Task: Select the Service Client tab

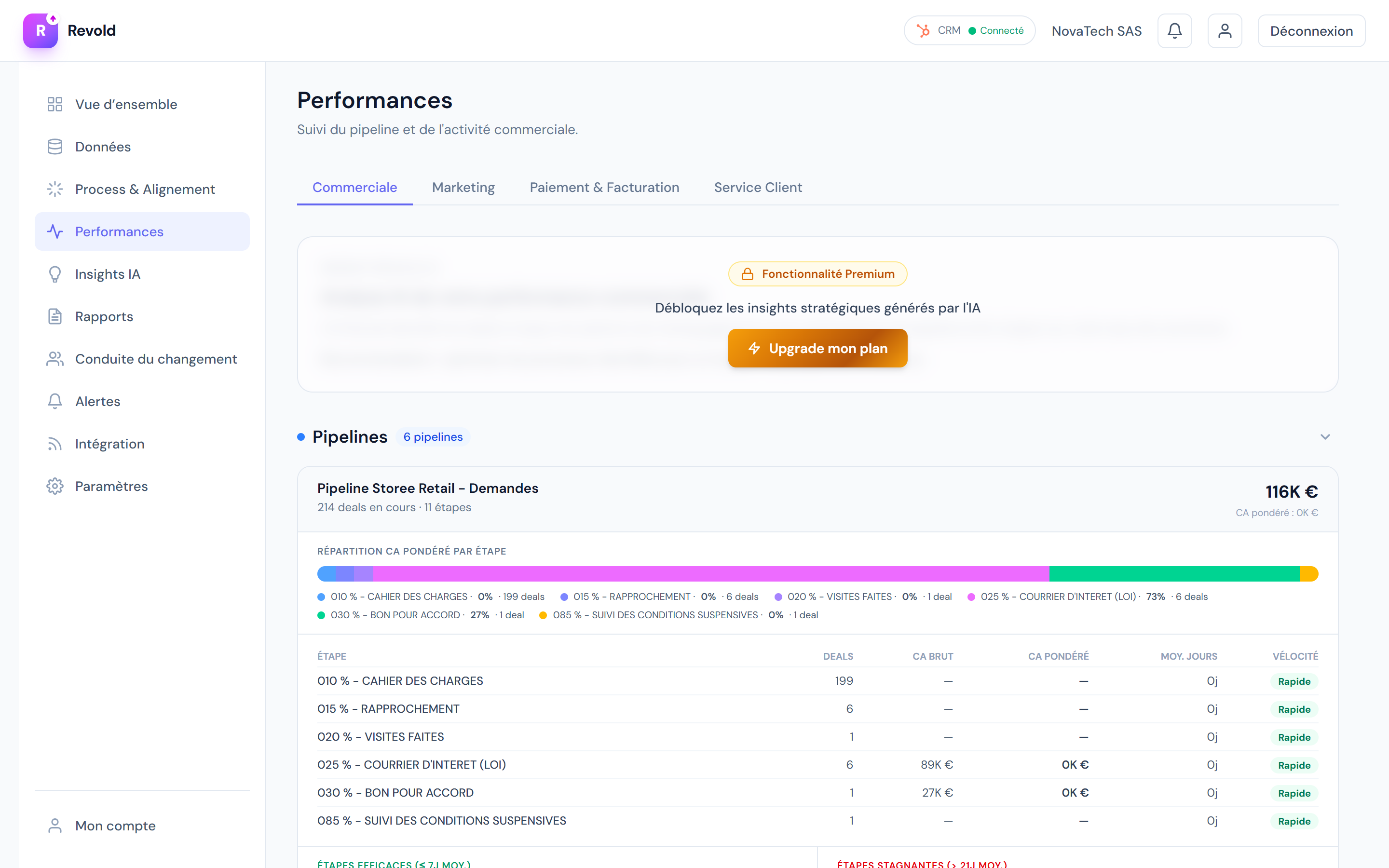Action: (x=758, y=188)
